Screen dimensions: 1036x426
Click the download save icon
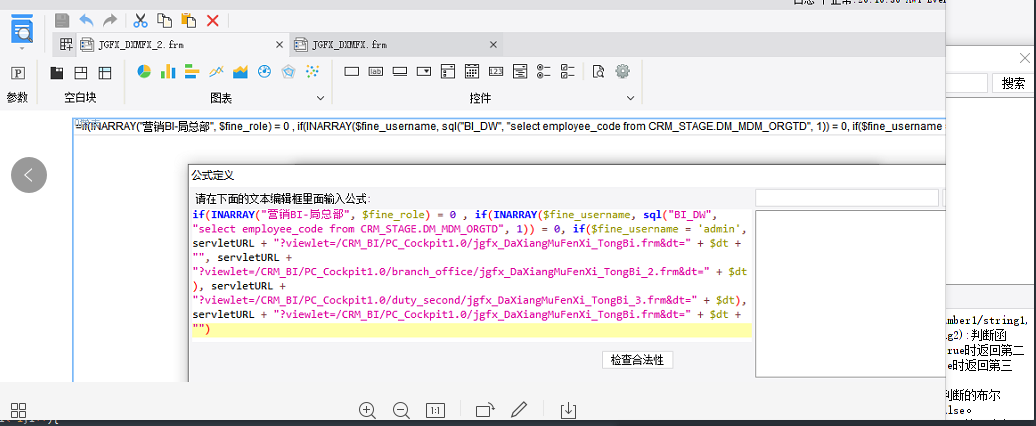pyautogui.click(x=568, y=410)
